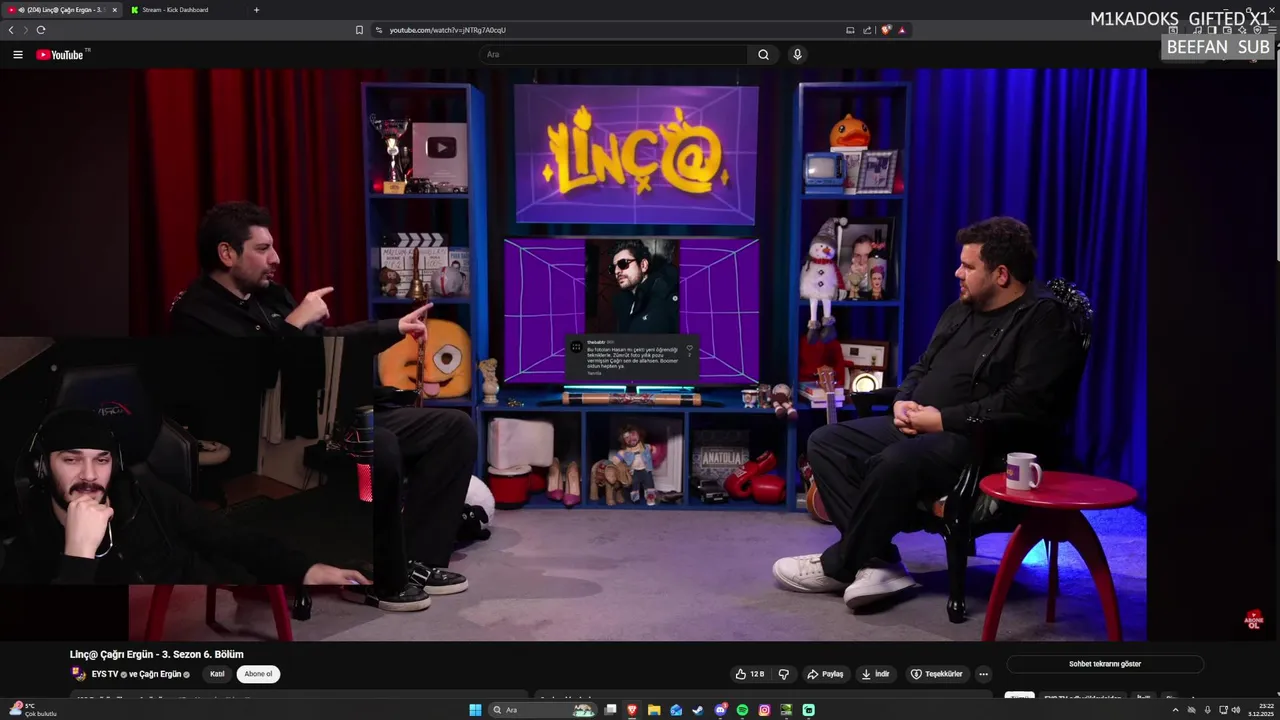Open the YouTube hamburger guide menu
This screenshot has height=720, width=1280.
click(x=17, y=55)
